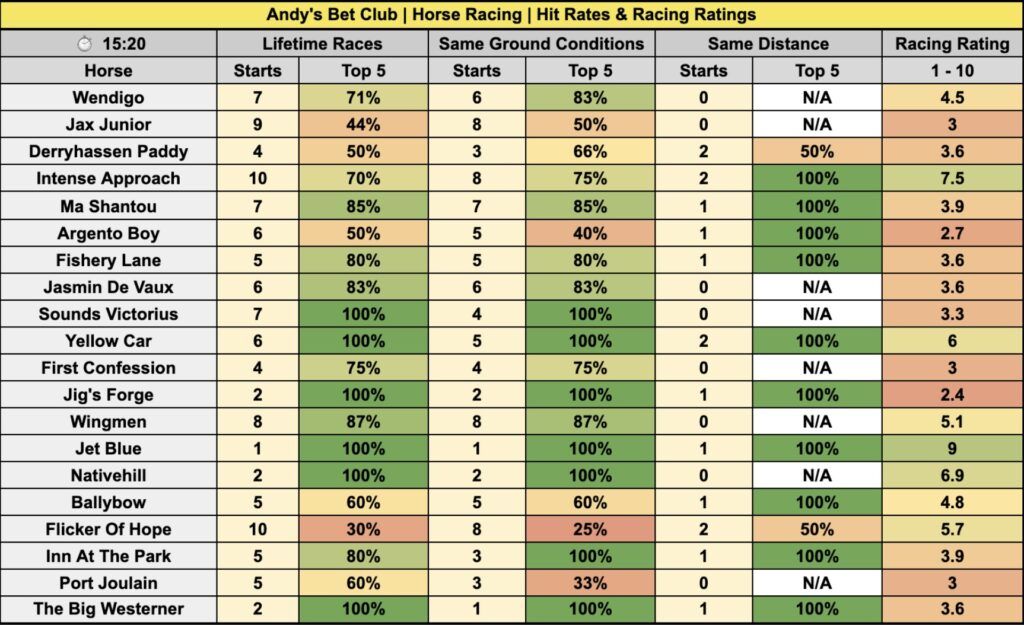Select the 1 - 10 subheader cell
Viewport: 1024px width, 625px height.
(952, 71)
